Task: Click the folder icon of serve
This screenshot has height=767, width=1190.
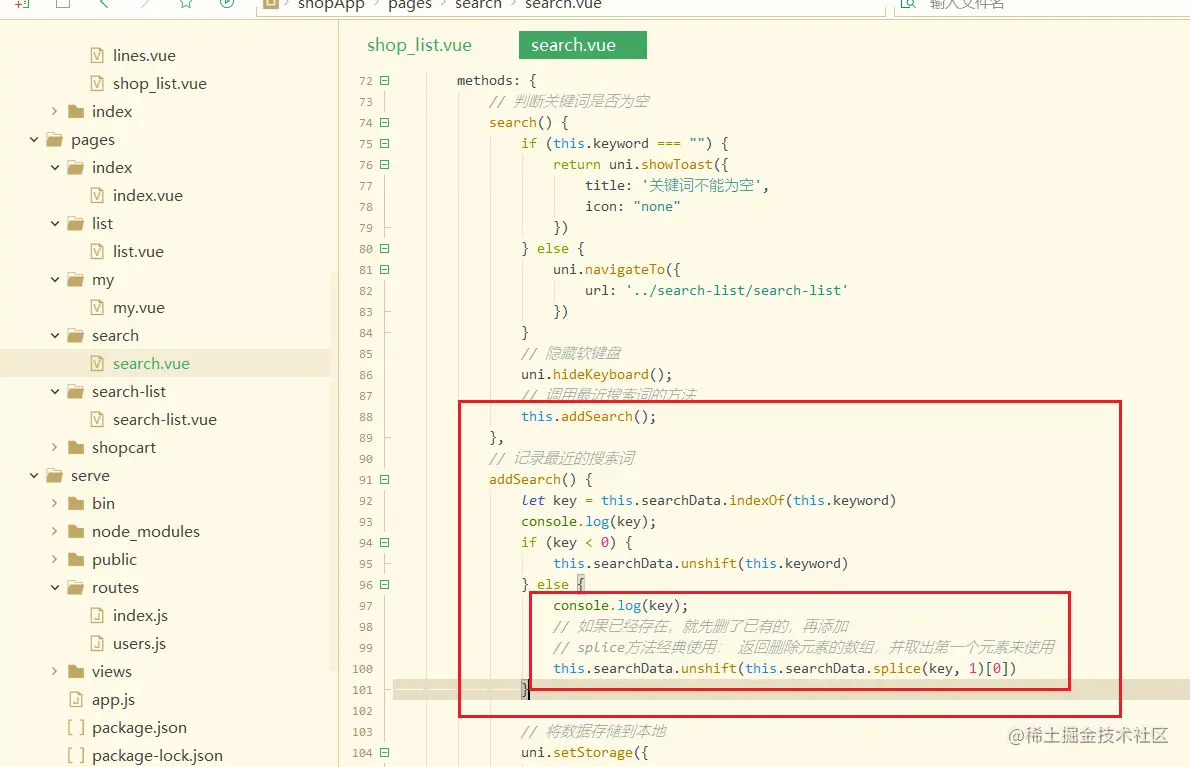Action: pos(55,476)
